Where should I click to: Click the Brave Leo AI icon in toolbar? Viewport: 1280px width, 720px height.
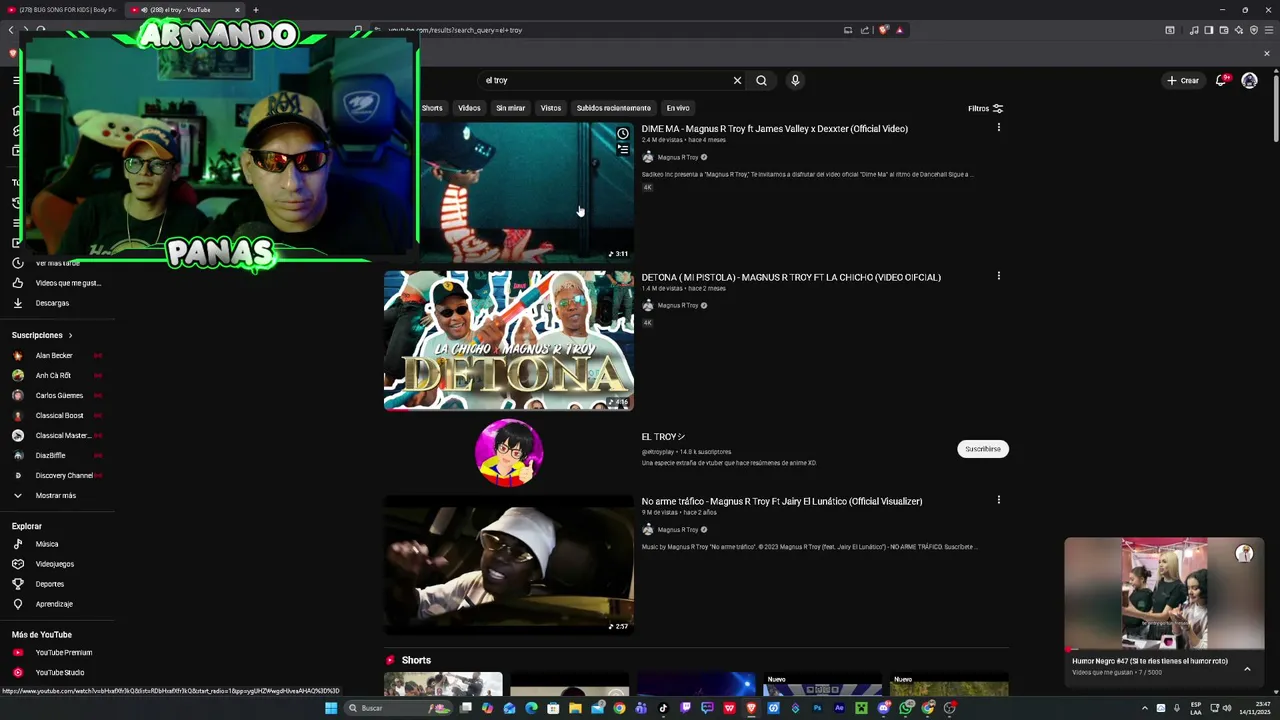[x=1239, y=30]
